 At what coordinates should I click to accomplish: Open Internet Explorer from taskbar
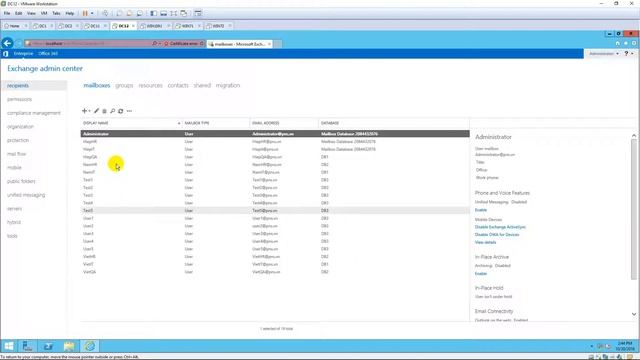[89, 346]
